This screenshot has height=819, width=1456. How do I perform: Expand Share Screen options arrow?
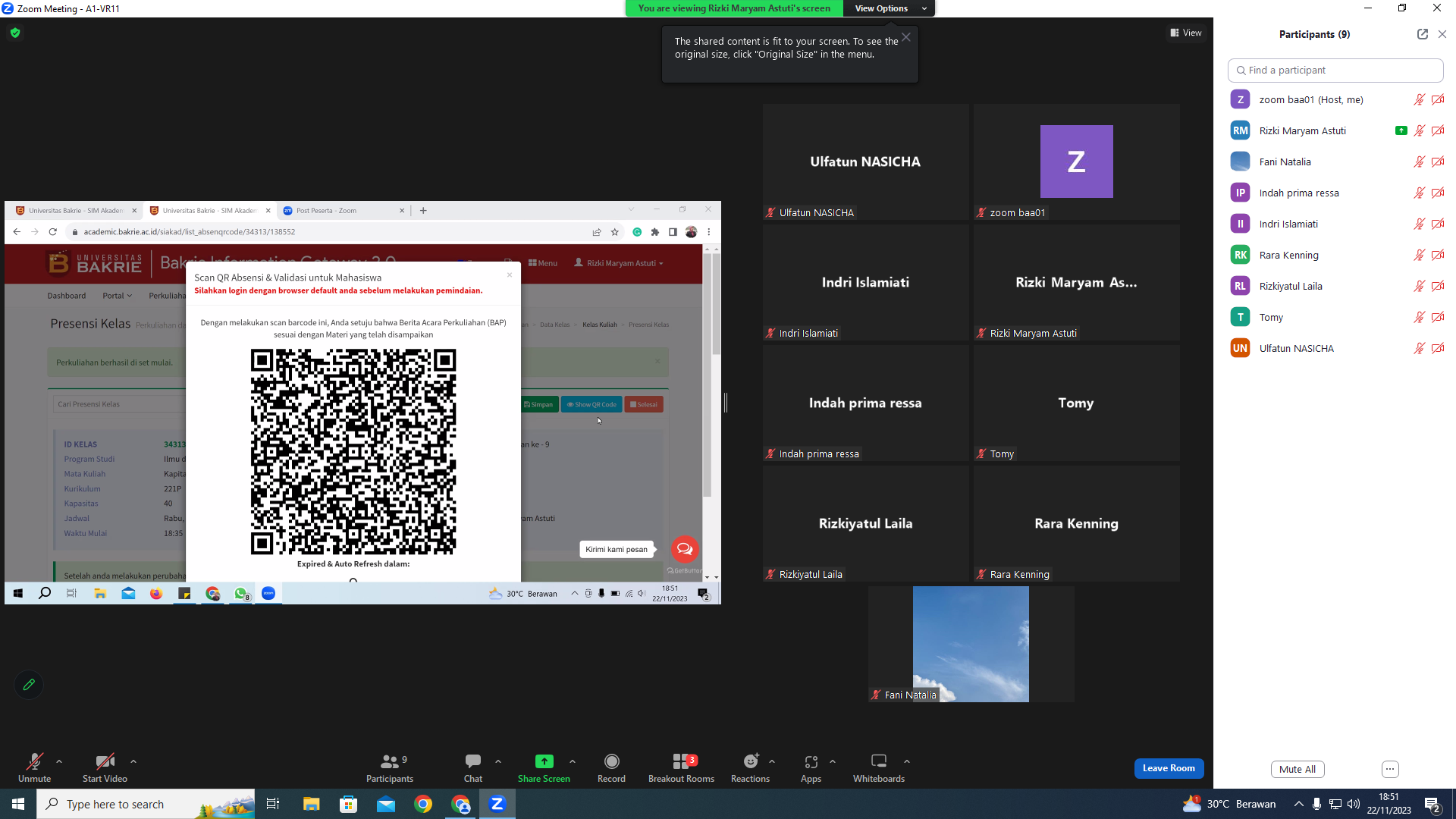click(x=573, y=761)
